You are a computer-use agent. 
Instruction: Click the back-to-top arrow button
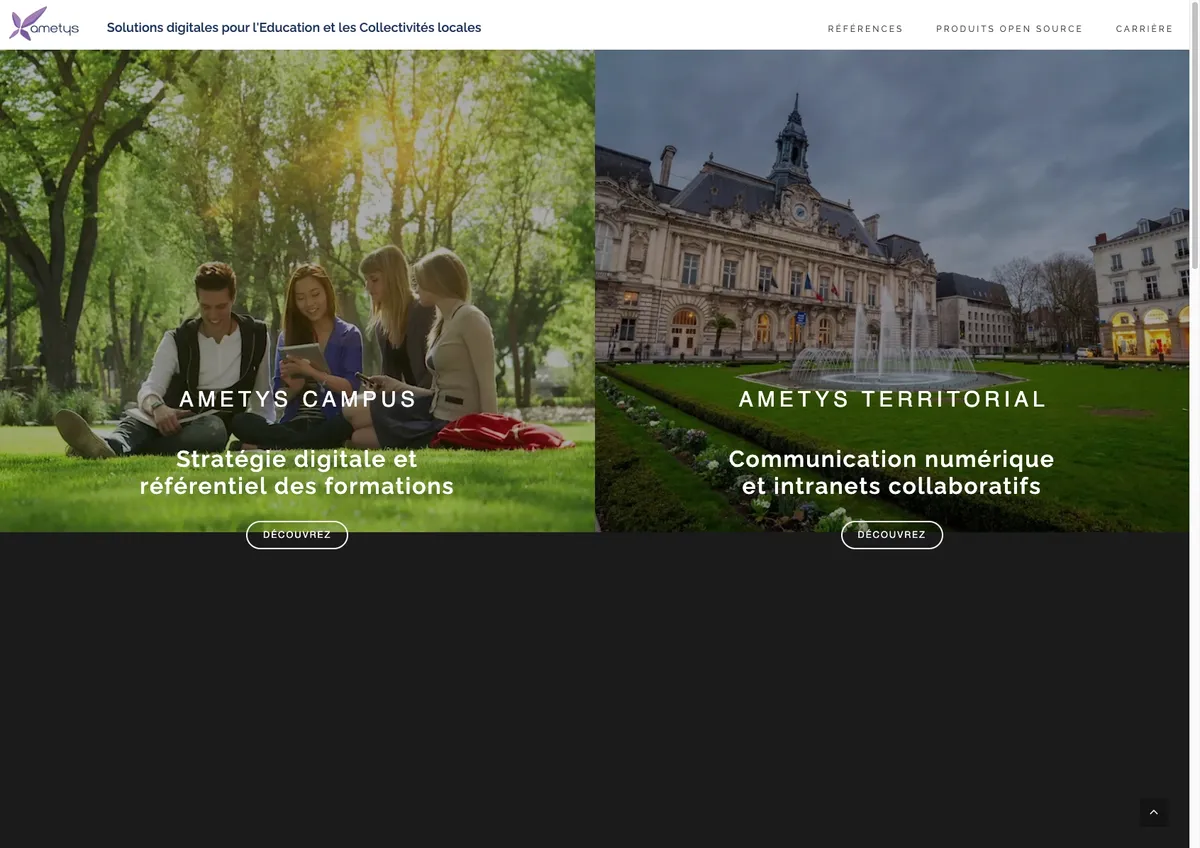tap(1153, 812)
